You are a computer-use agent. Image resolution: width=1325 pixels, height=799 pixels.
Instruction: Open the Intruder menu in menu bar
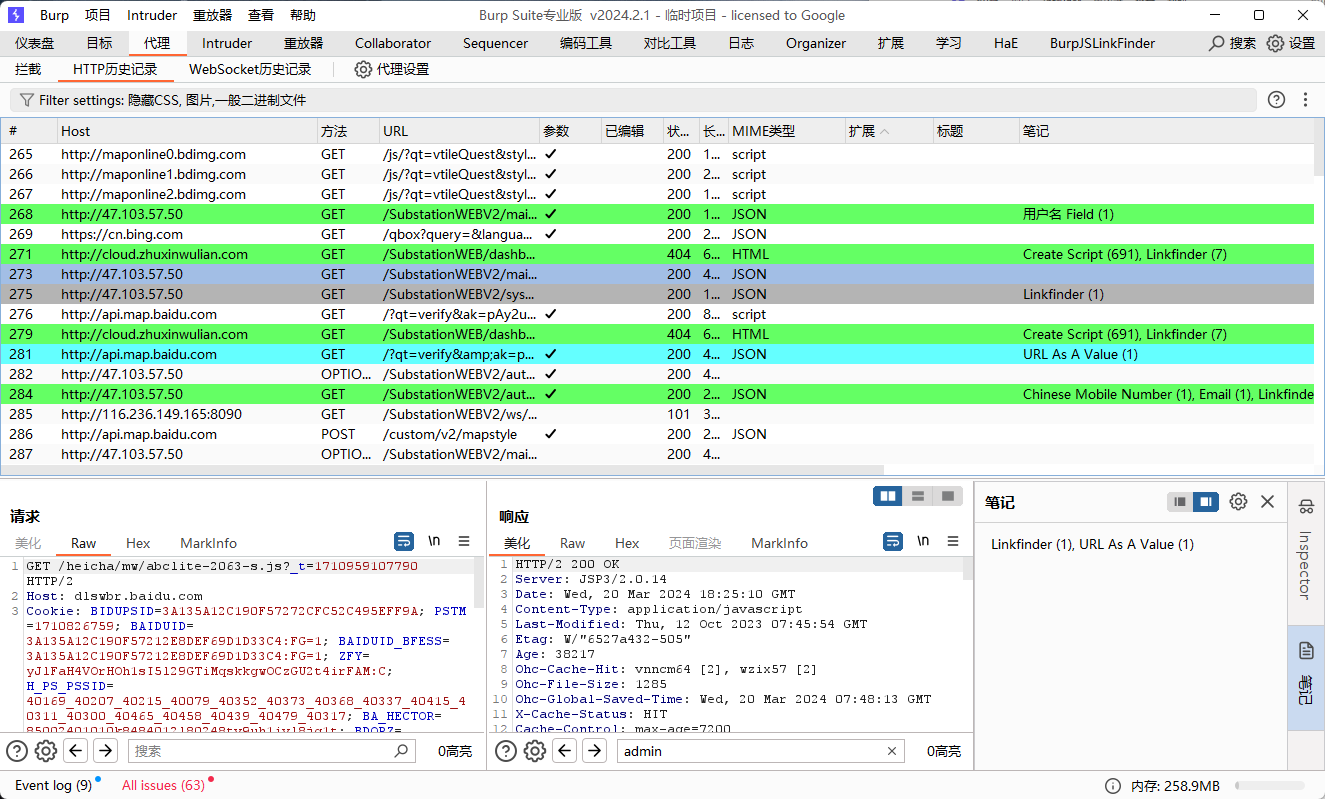click(152, 15)
